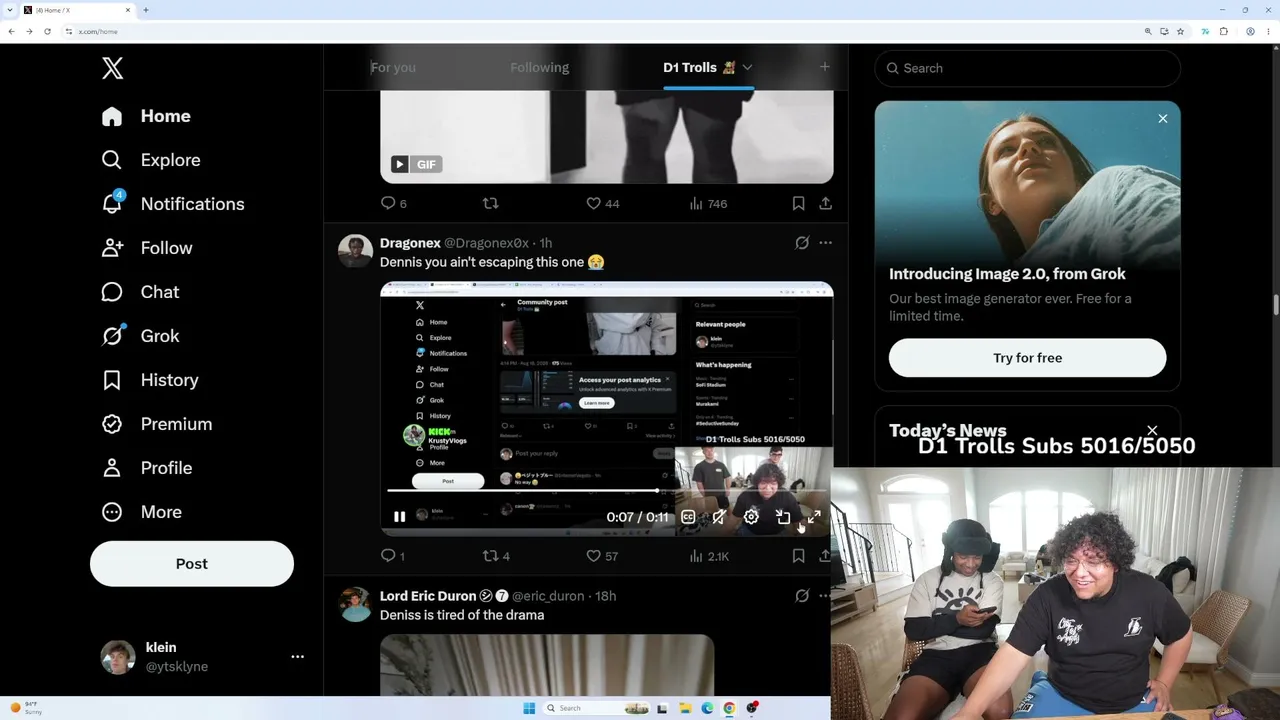Viewport: 1280px width, 720px height.
Task: Open Notifications with the bell icon
Action: click(x=112, y=203)
